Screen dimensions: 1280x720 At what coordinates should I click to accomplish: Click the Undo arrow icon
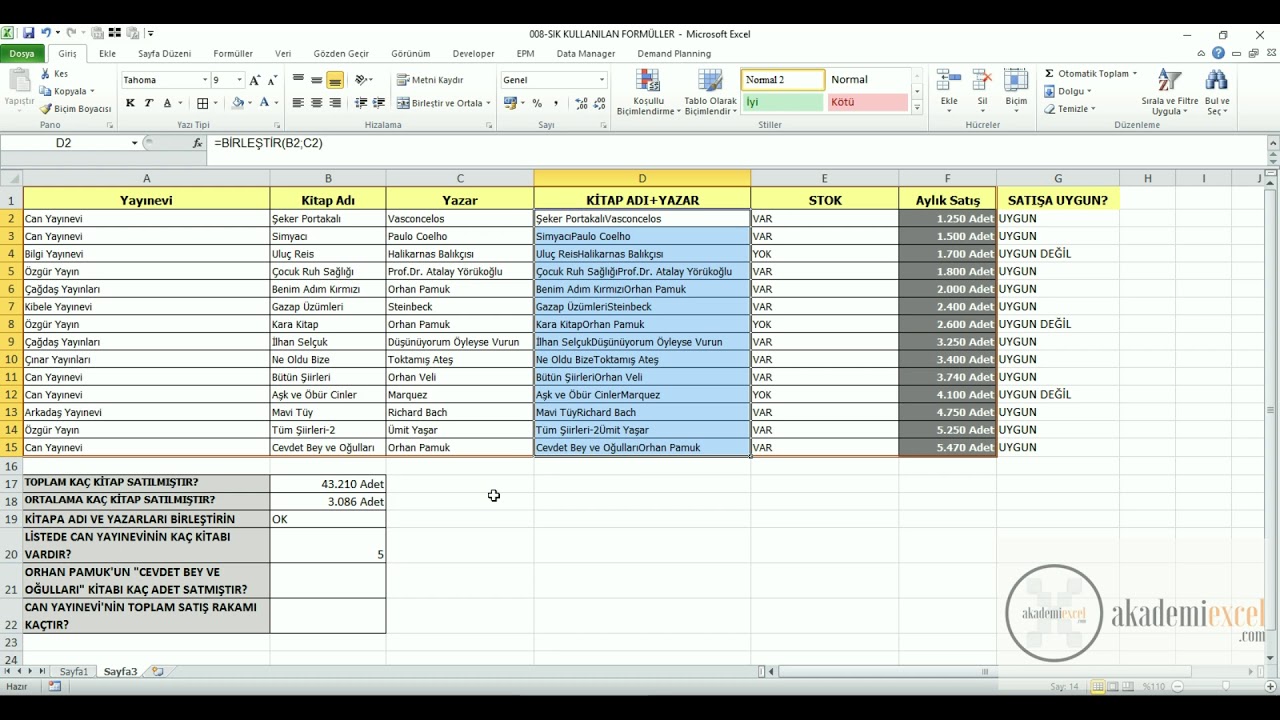pos(46,33)
